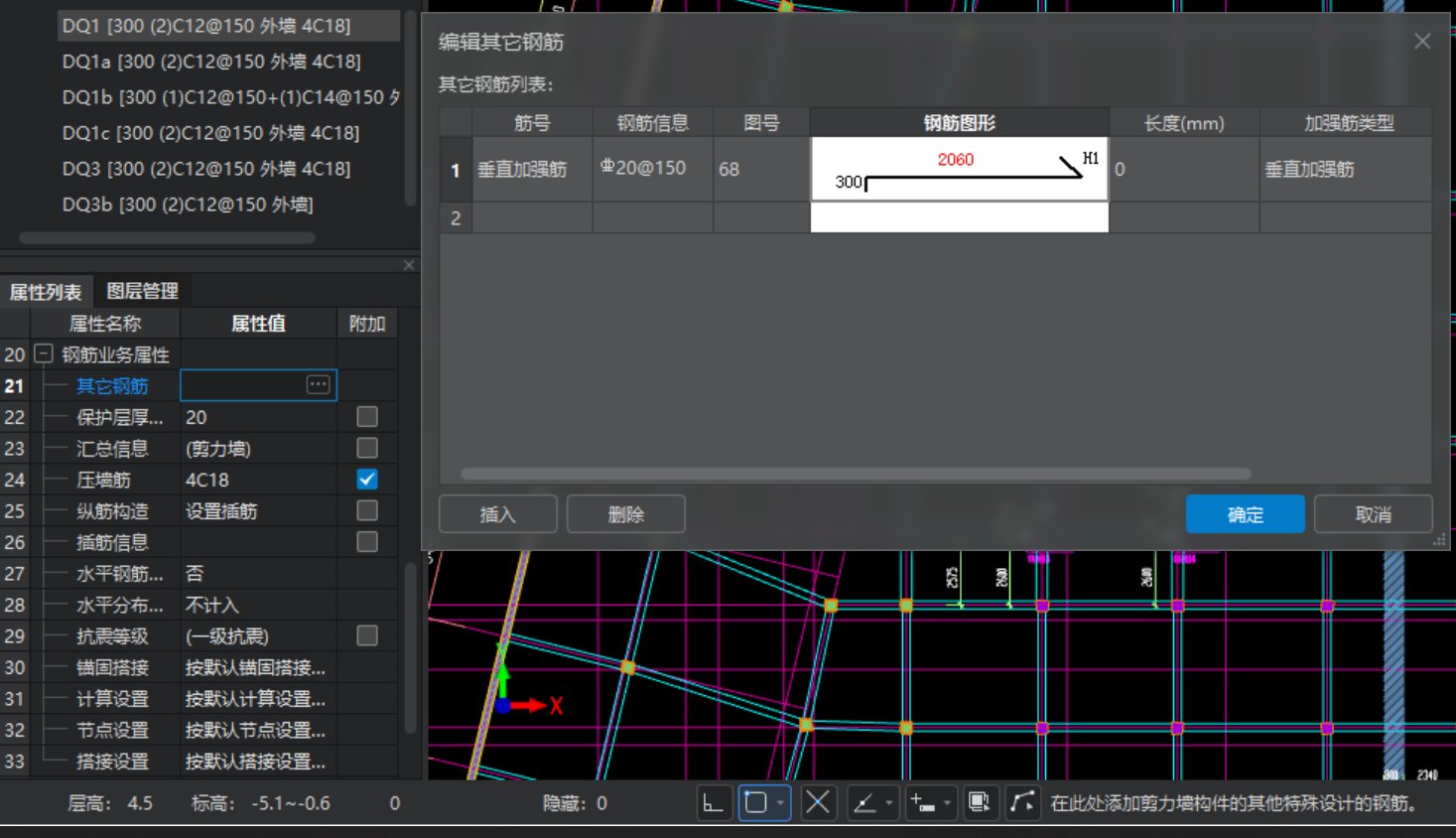Click the 筋号 cell 垂直加强筋
Screen dimensions: 1456x838
532,170
